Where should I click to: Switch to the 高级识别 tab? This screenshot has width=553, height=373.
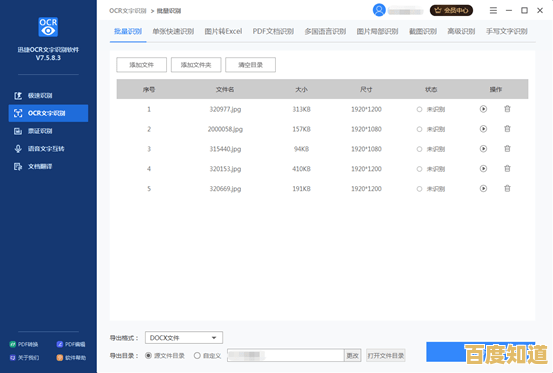click(461, 31)
